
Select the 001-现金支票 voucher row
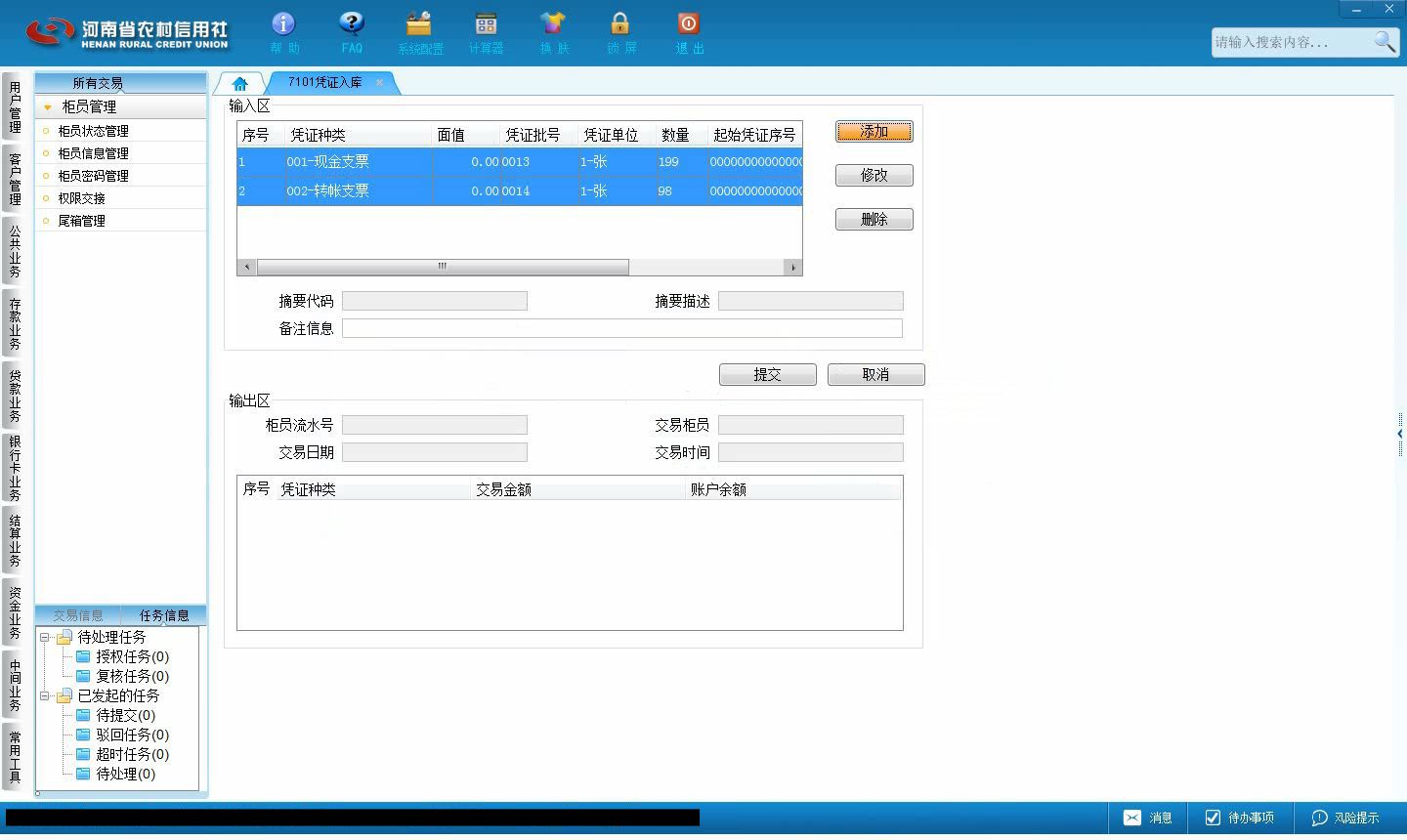(x=520, y=162)
